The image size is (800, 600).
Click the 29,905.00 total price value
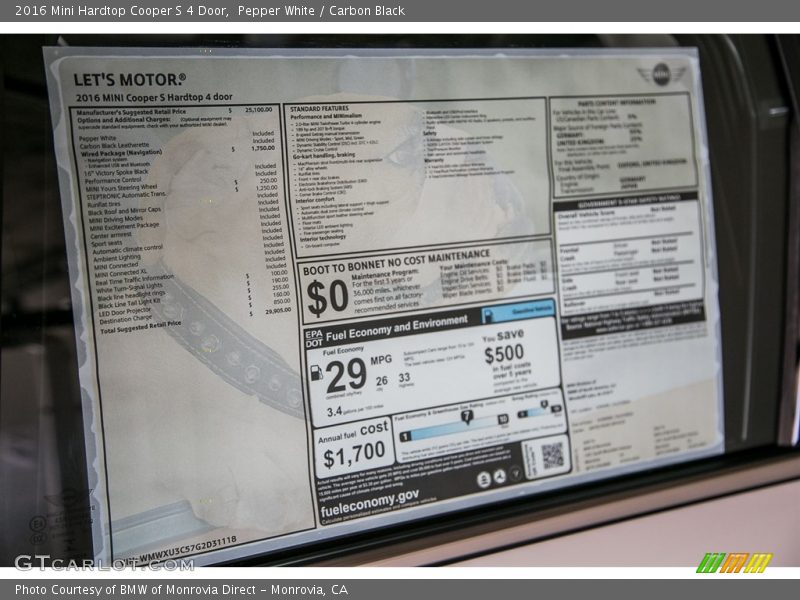click(x=278, y=311)
